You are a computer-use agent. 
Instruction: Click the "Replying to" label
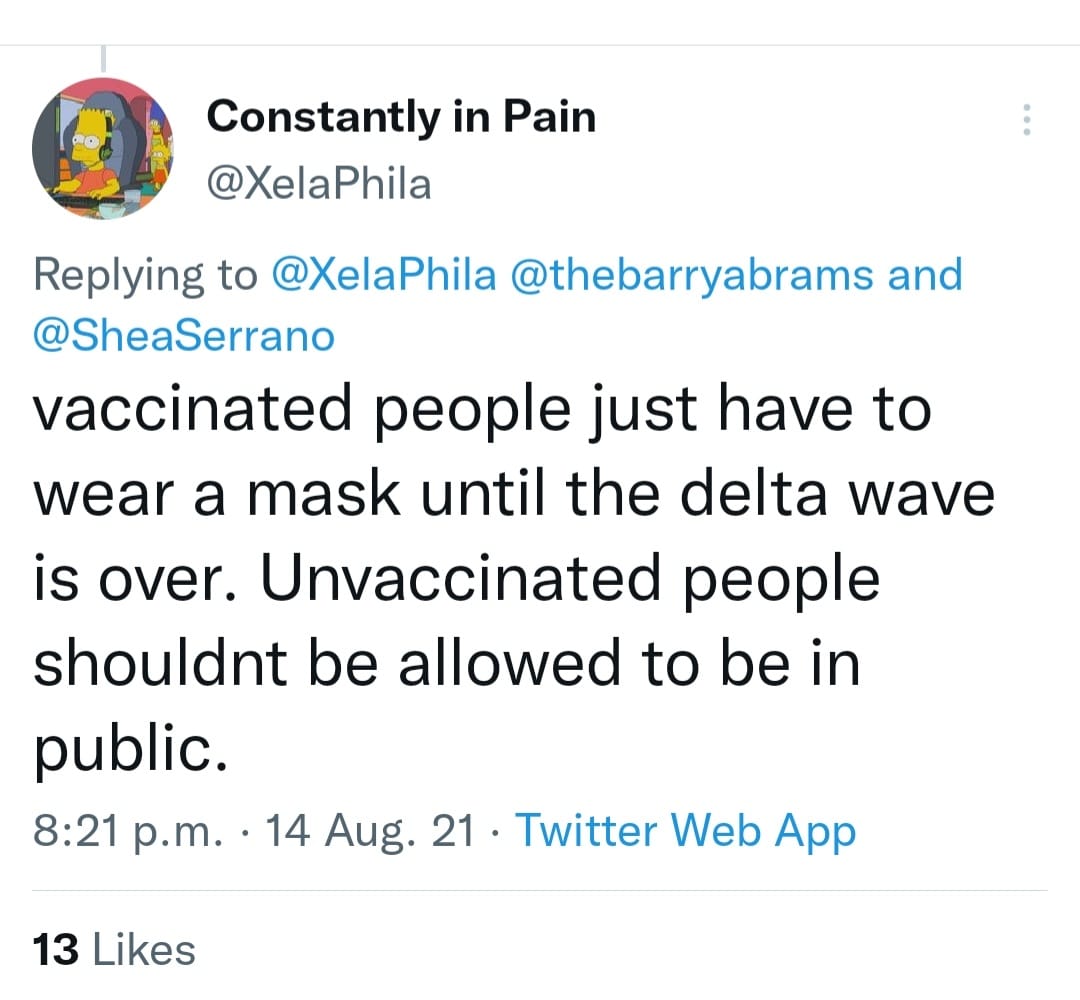coord(146,275)
